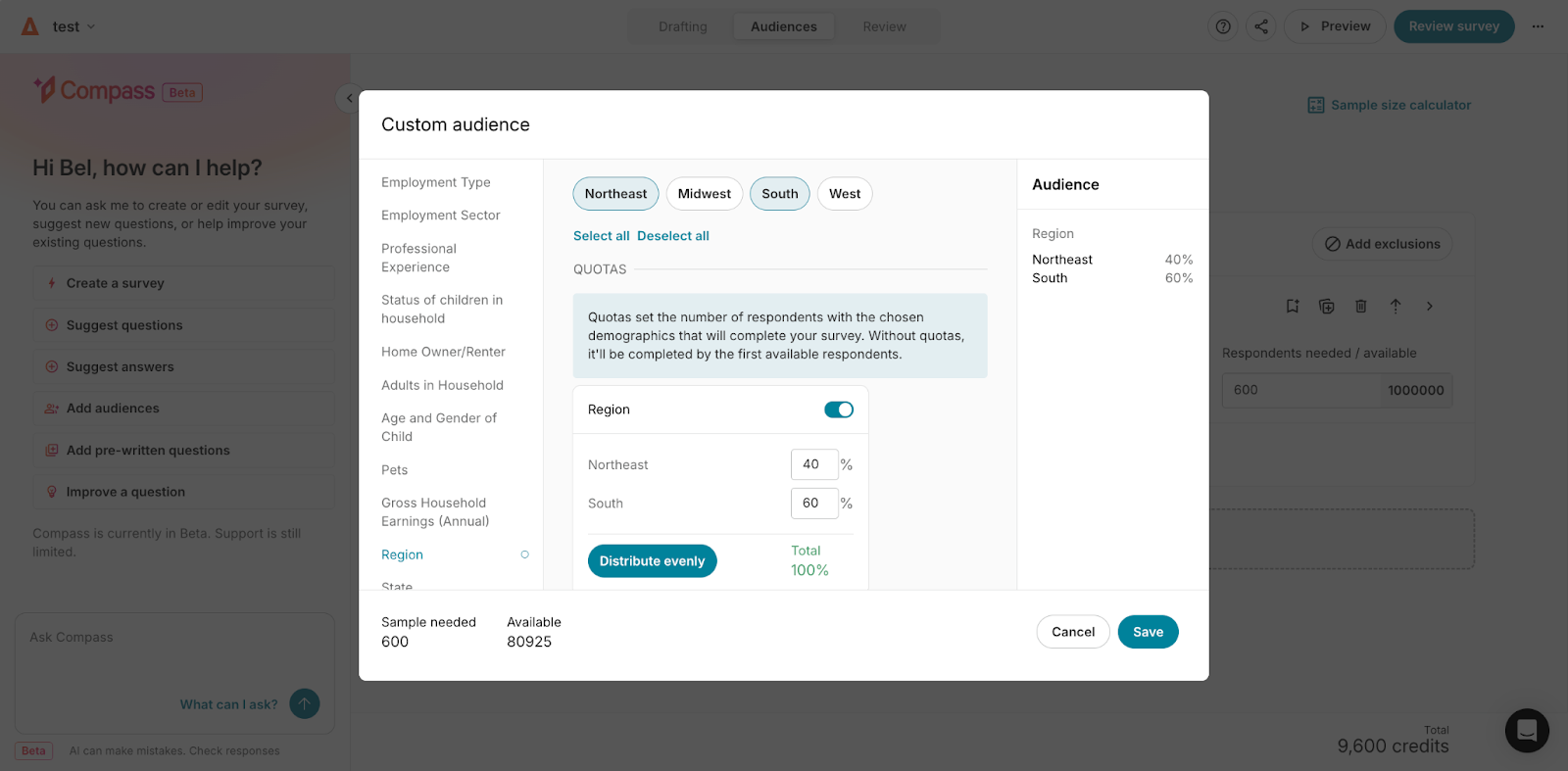The width and height of the screenshot is (1568, 771).
Task: Click the trash delete icon
Action: click(x=1360, y=306)
